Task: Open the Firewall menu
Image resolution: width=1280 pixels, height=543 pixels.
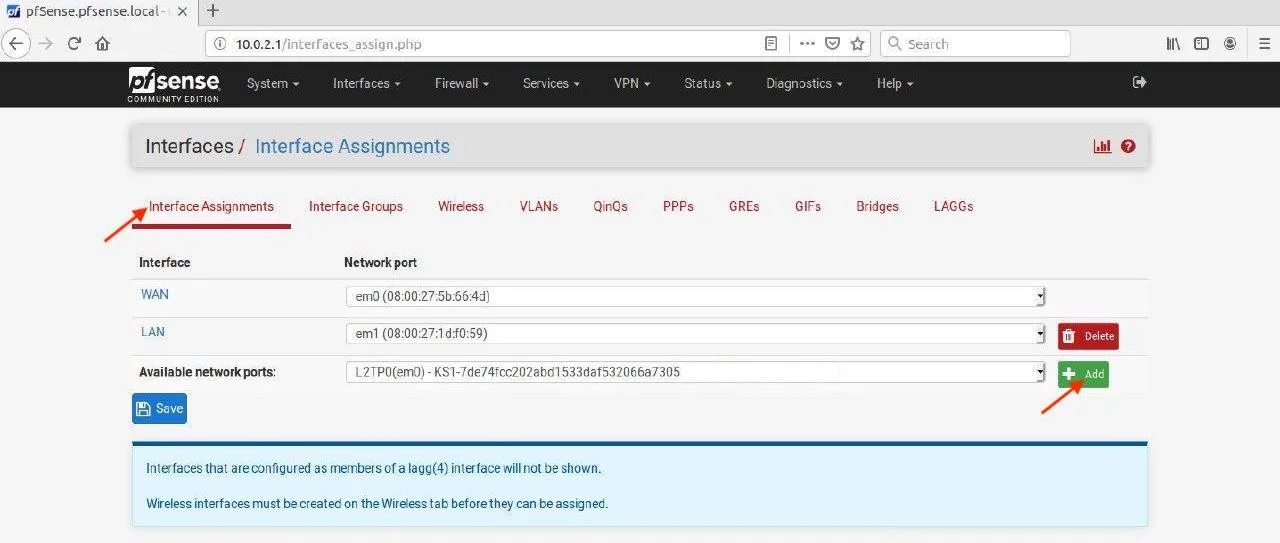Action: tap(461, 84)
